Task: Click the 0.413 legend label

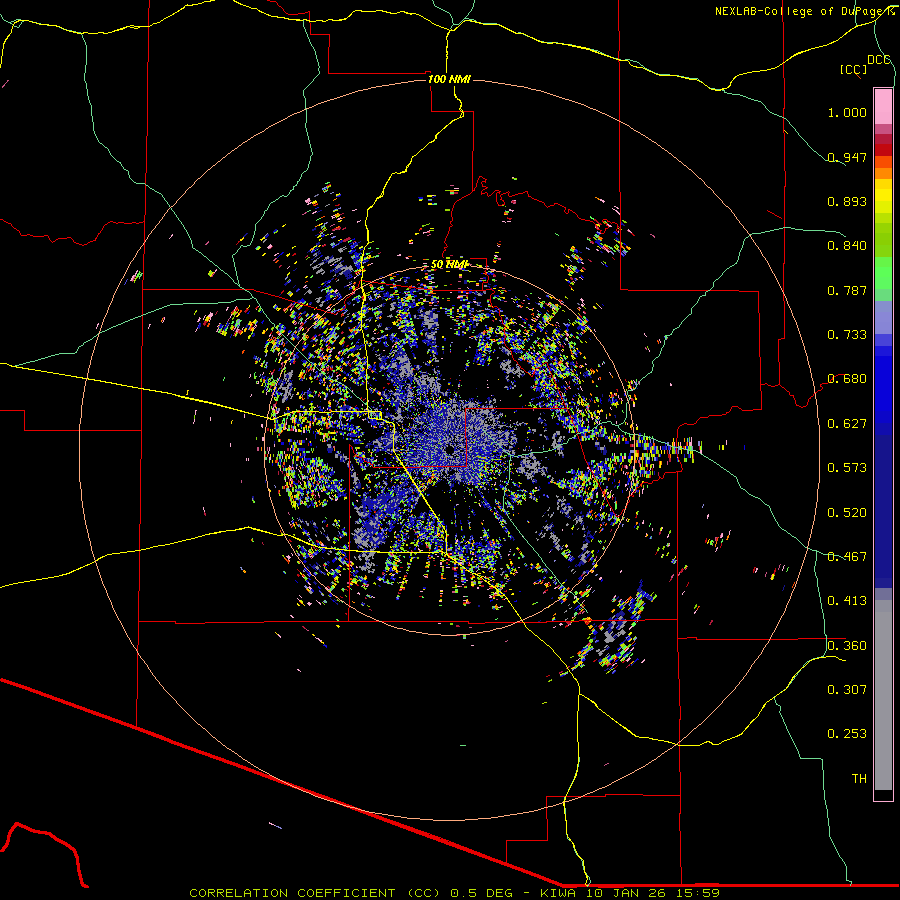Action: coord(847,601)
